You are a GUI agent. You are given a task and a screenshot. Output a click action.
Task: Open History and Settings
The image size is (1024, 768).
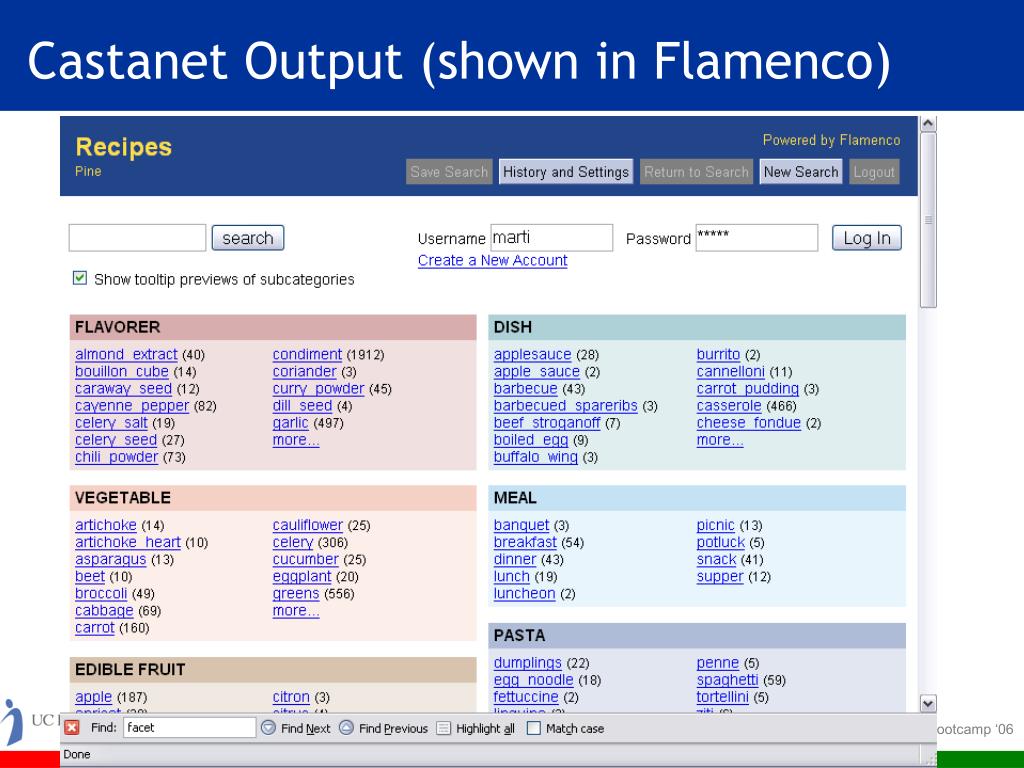coord(566,172)
